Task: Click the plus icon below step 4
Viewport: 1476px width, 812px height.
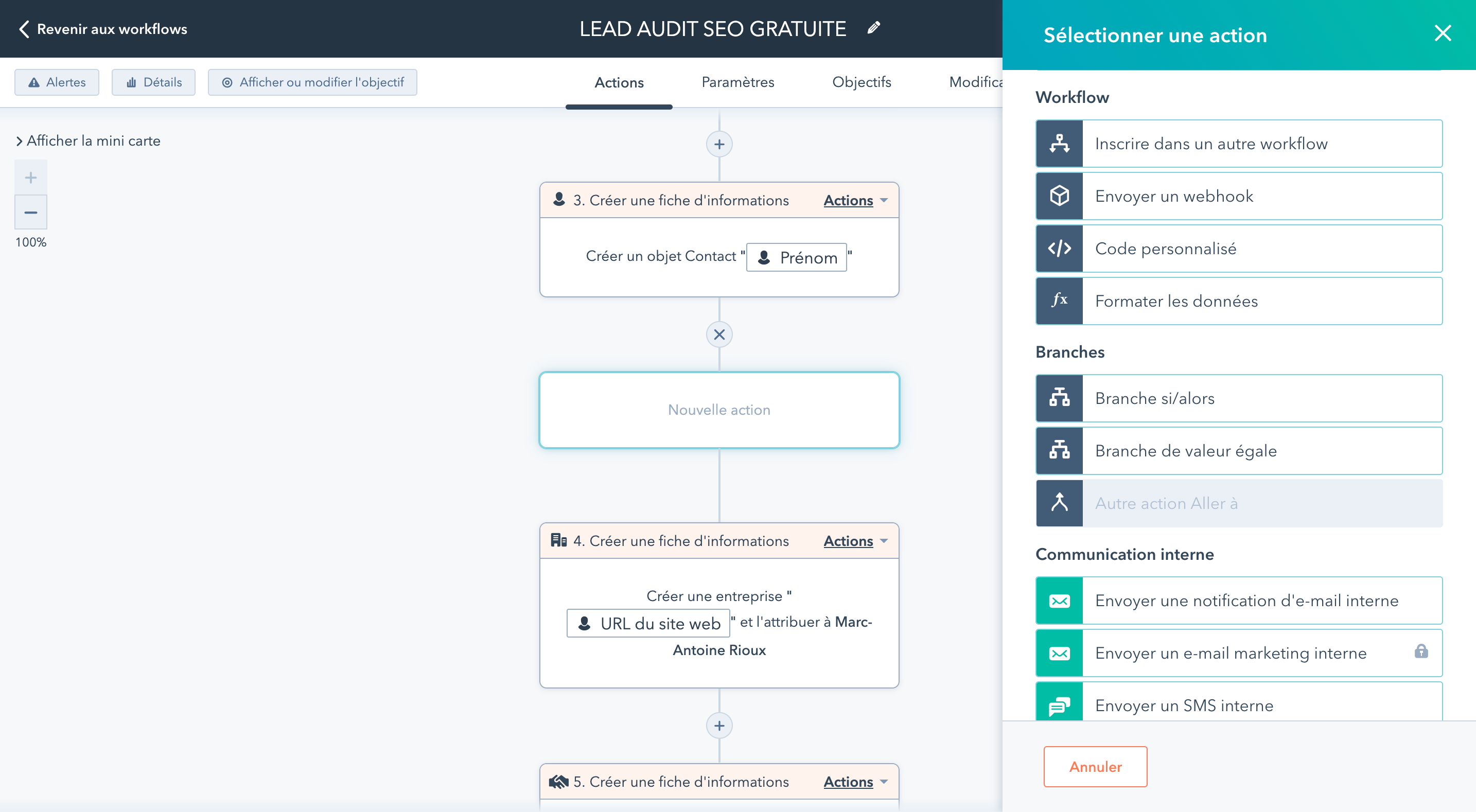Action: 718,725
